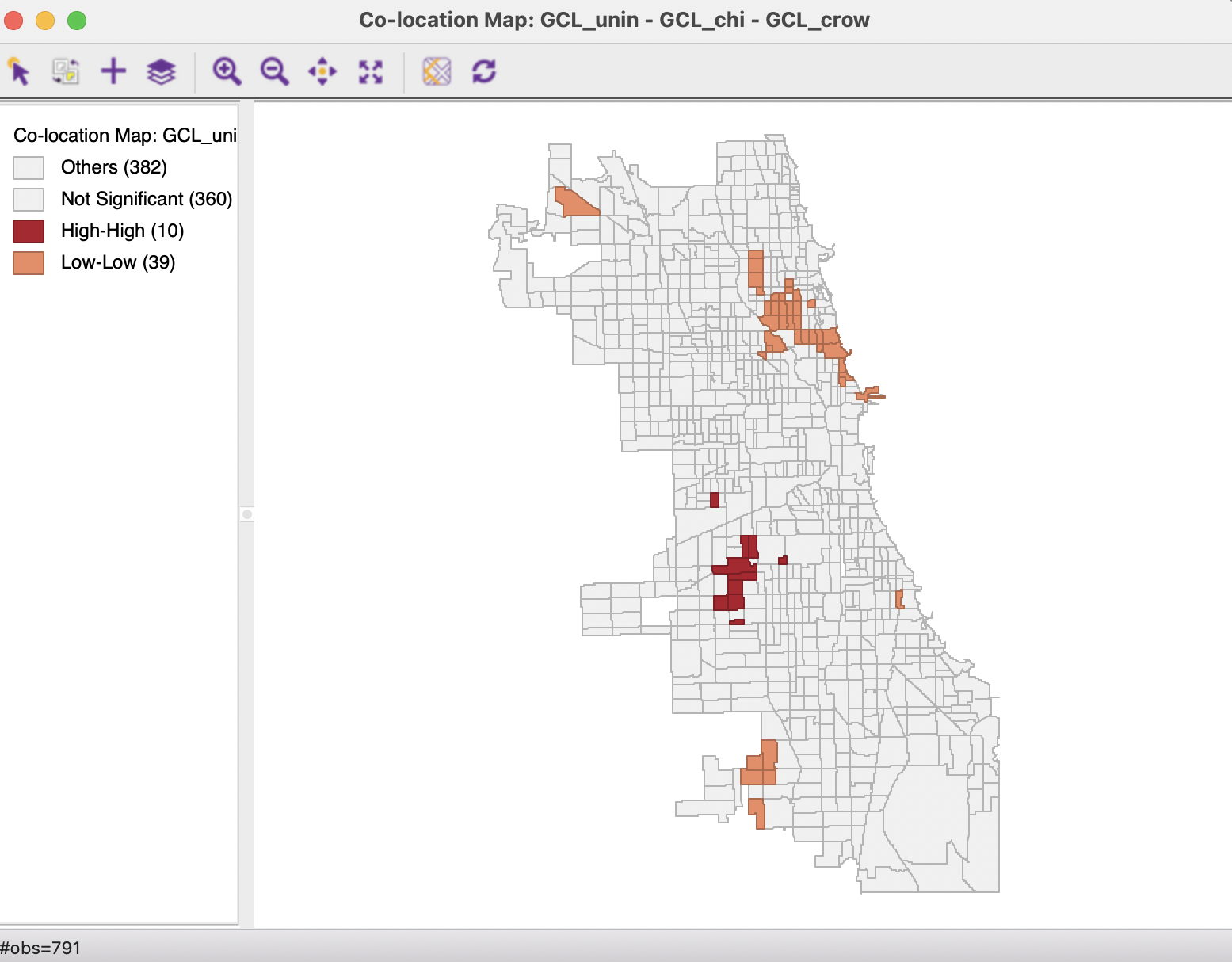Select the 'Not Significant (360)' legend label
1232x962 pixels.
147,199
